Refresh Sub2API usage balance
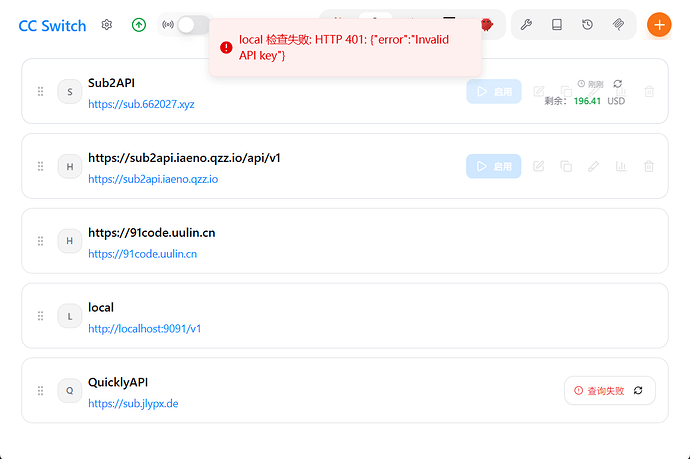The width and height of the screenshot is (690, 459). click(618, 84)
